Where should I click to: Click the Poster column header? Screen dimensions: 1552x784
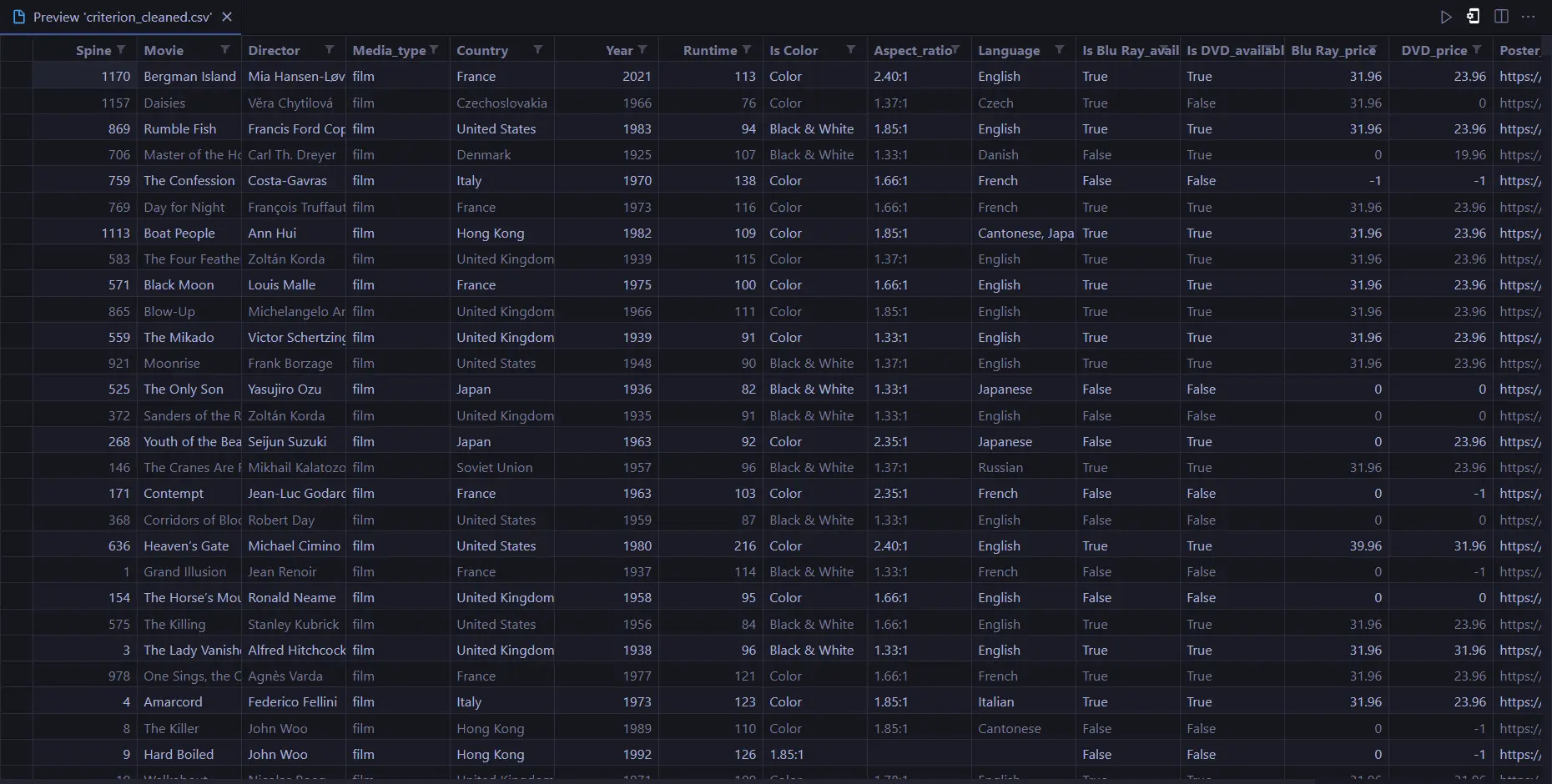point(1522,50)
